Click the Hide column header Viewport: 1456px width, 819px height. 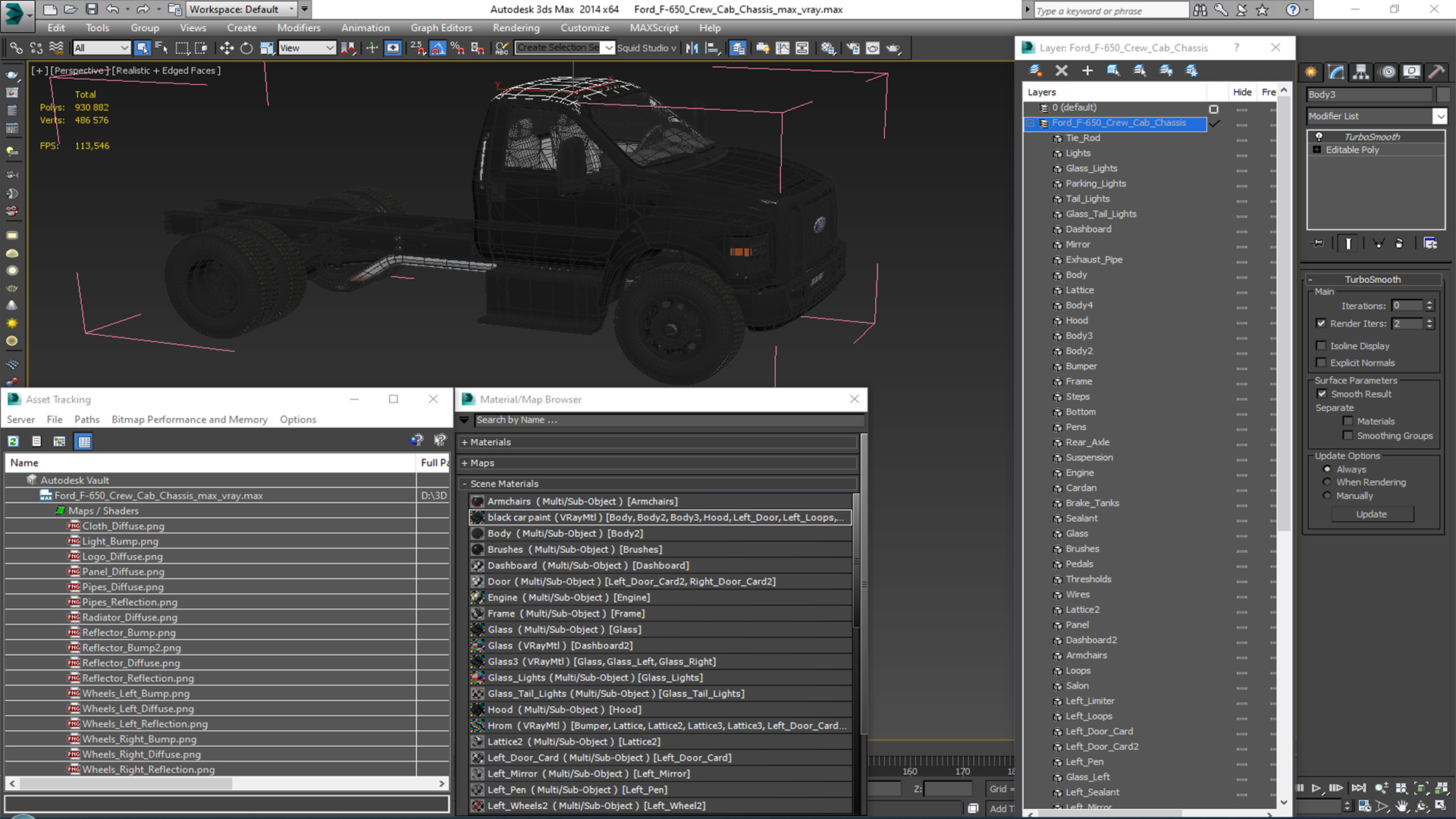coord(1242,92)
